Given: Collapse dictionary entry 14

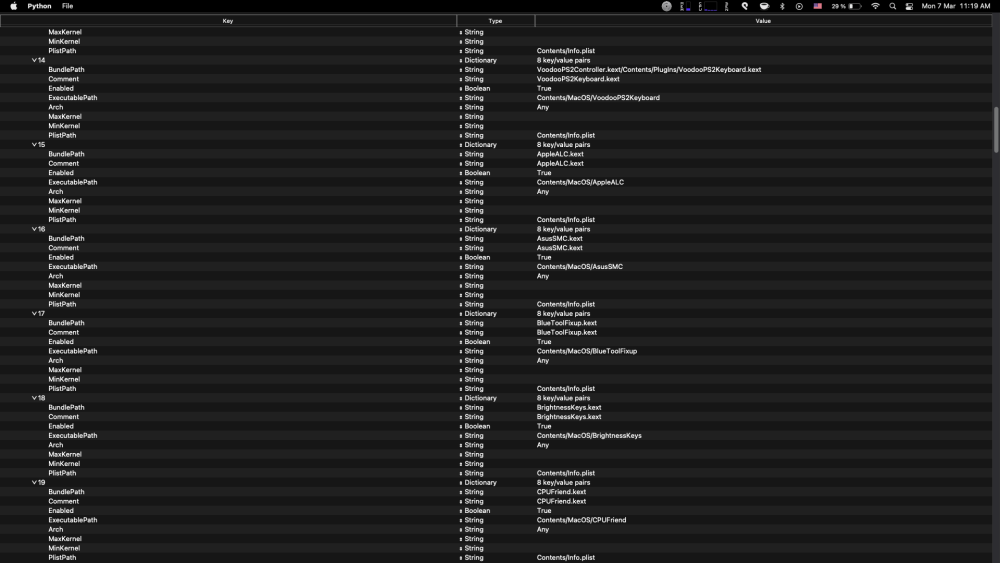Looking at the screenshot, I should coord(34,60).
